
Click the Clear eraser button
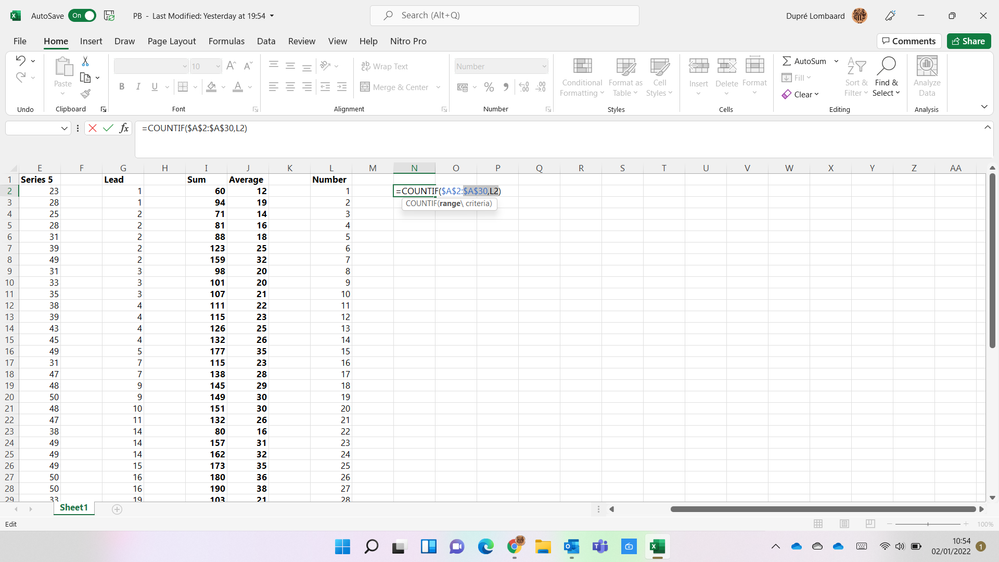pyautogui.click(x=800, y=94)
